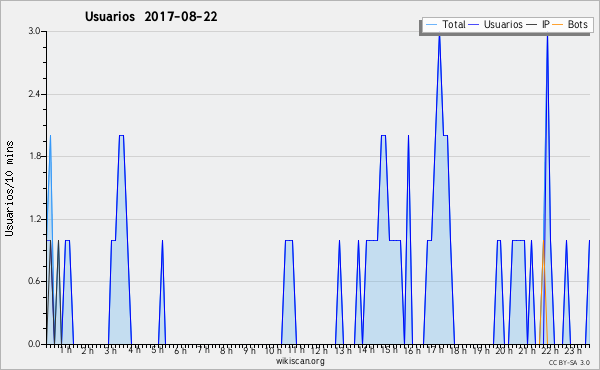
Task: Click the flat-topped peak near 3 h
Action: [121, 135]
